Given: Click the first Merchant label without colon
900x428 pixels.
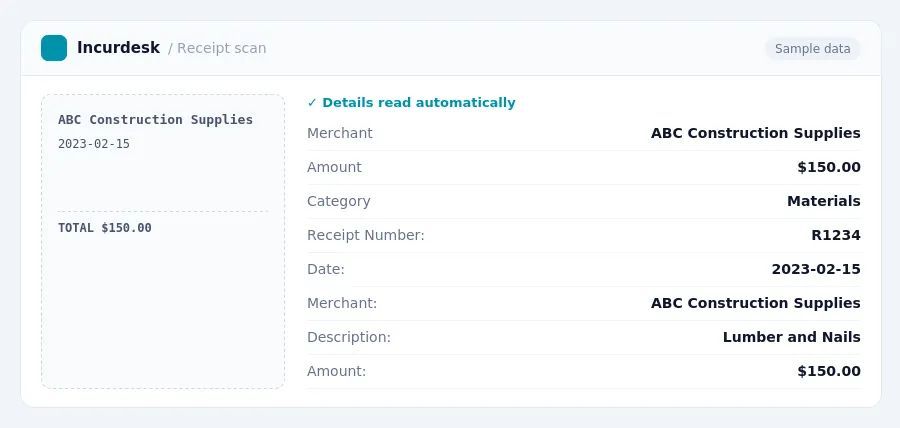Looking at the screenshot, I should (x=340, y=133).
